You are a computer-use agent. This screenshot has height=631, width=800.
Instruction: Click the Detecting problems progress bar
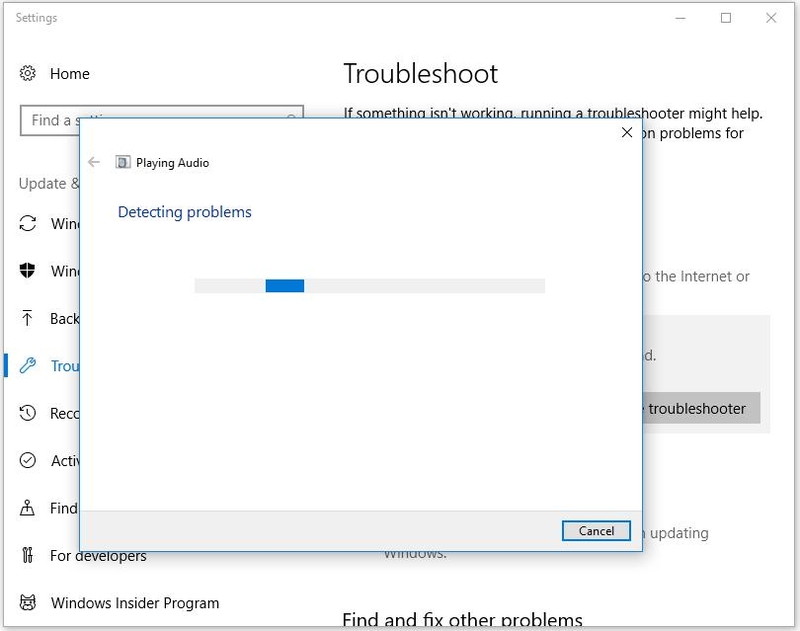(369, 286)
